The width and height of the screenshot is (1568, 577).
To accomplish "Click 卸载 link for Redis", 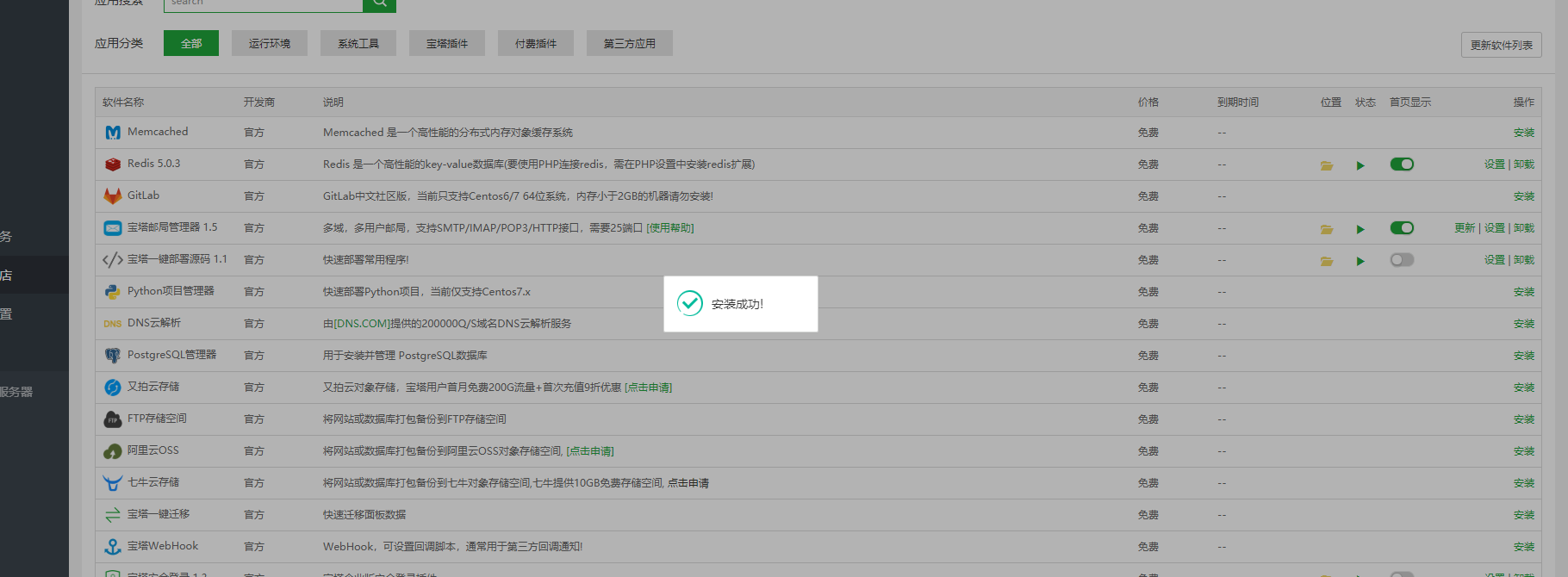I will [x=1524, y=164].
